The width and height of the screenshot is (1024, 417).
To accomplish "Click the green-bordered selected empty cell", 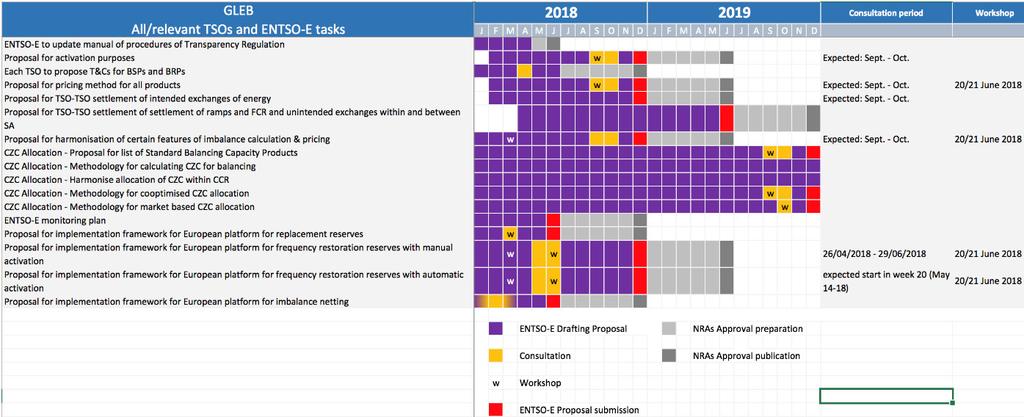I will [886, 395].
